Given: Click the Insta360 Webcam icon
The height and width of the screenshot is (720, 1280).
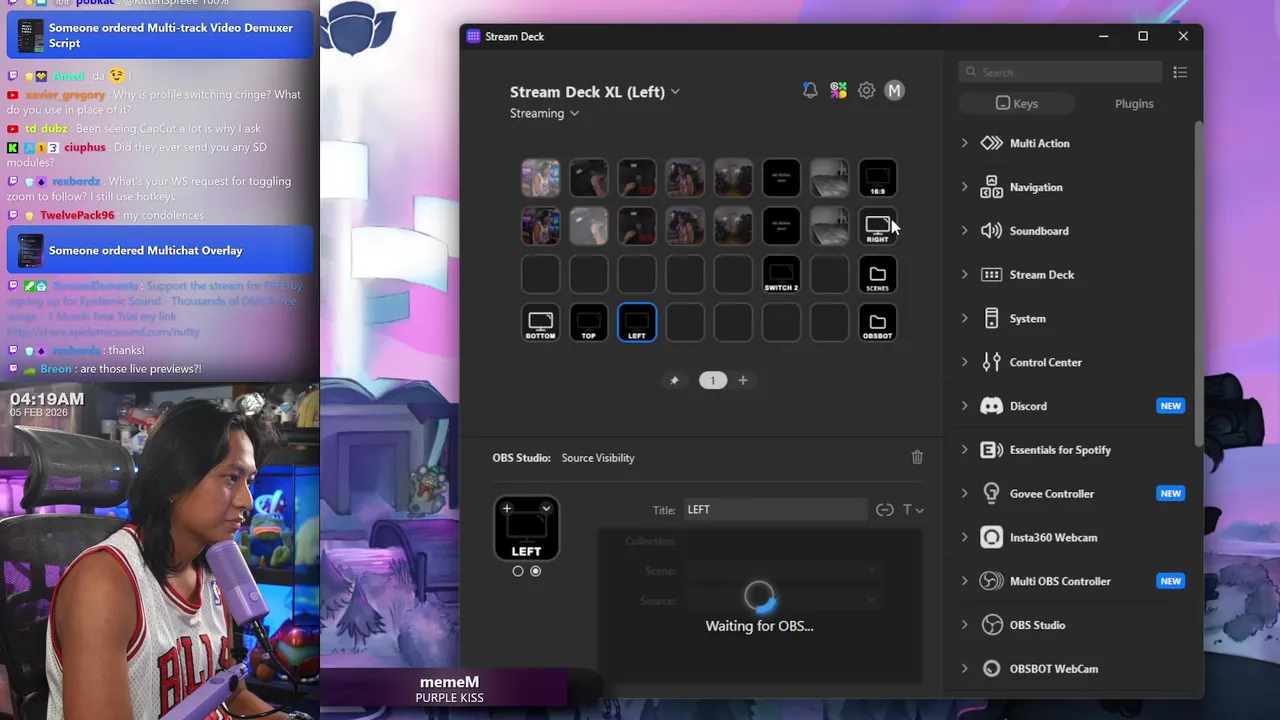Looking at the screenshot, I should click(x=991, y=537).
